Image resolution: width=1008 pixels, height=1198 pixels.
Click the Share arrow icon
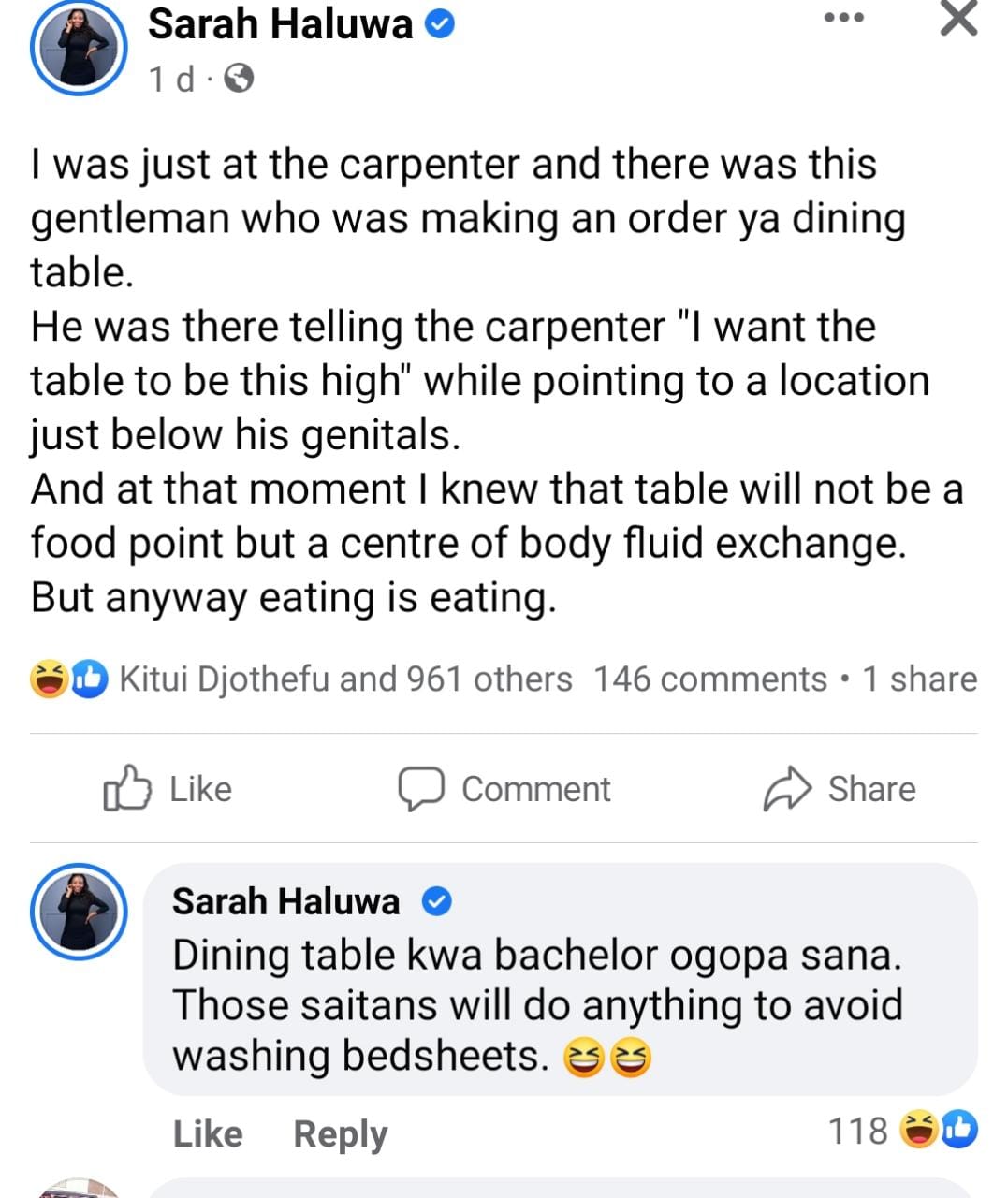point(786,788)
